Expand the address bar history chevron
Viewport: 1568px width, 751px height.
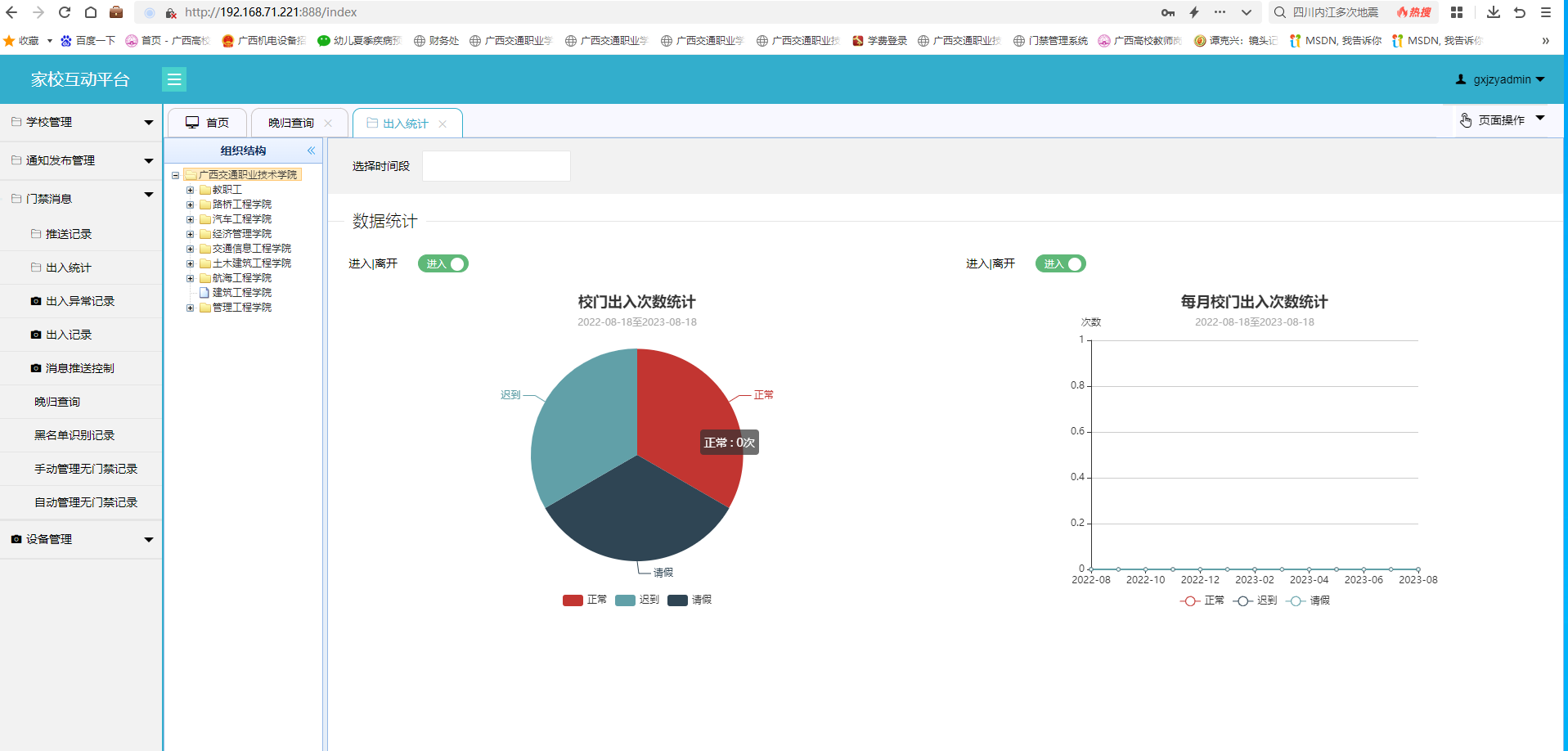[1246, 12]
